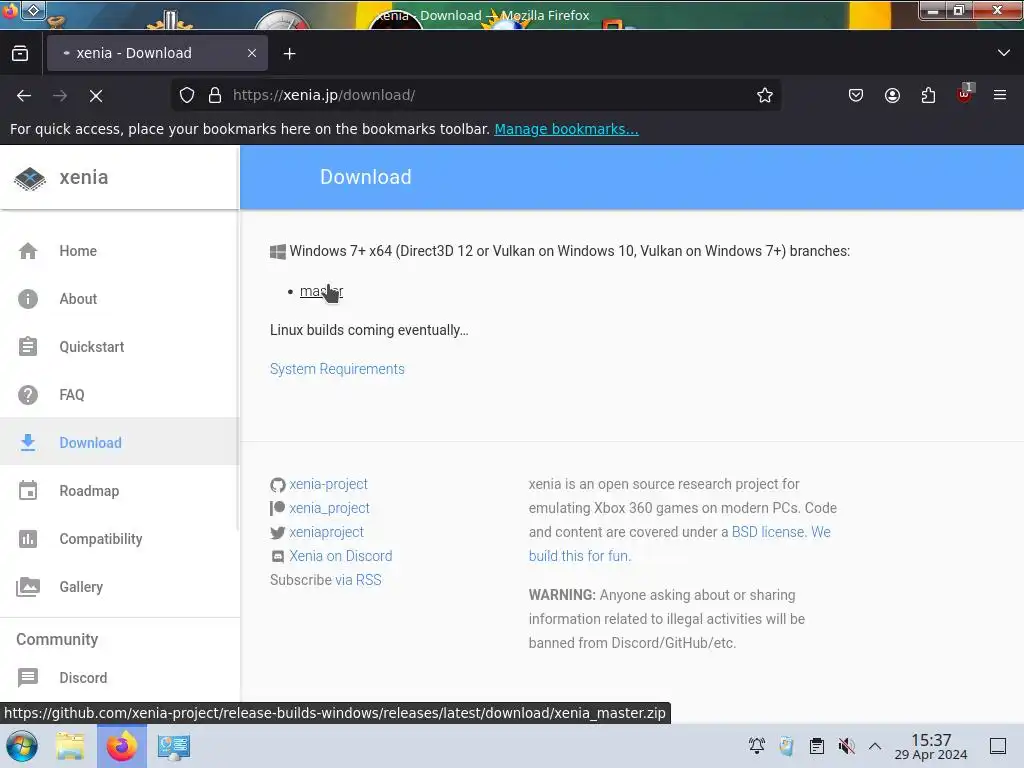Open Xenia on Discord link
The height and width of the screenshot is (768, 1024).
click(x=340, y=556)
